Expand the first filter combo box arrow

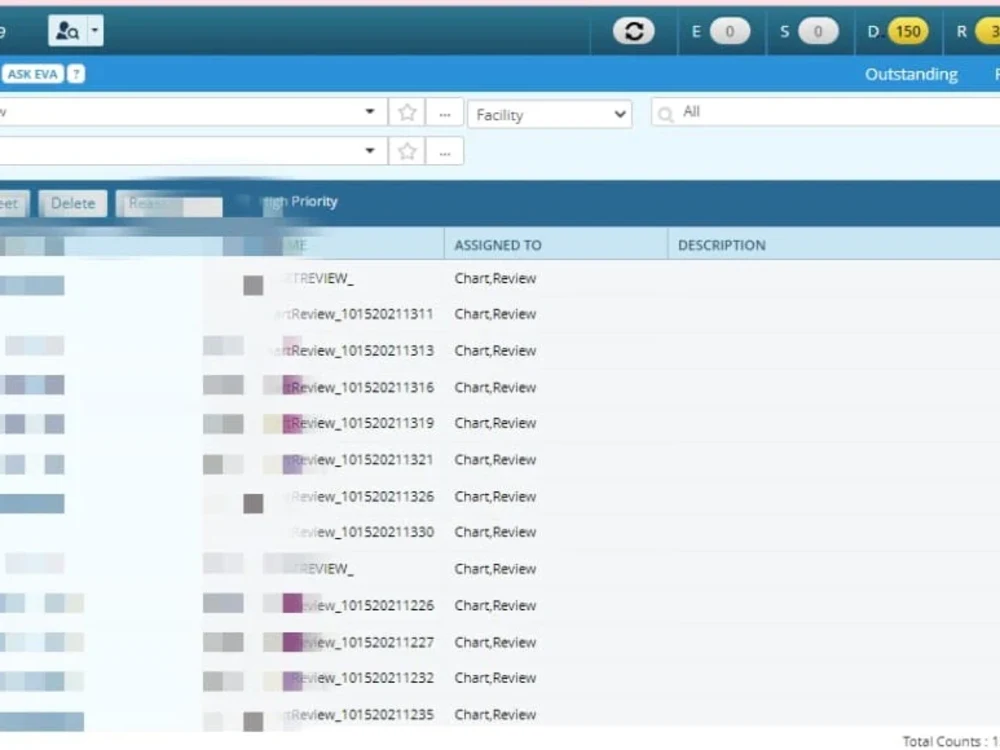click(369, 112)
